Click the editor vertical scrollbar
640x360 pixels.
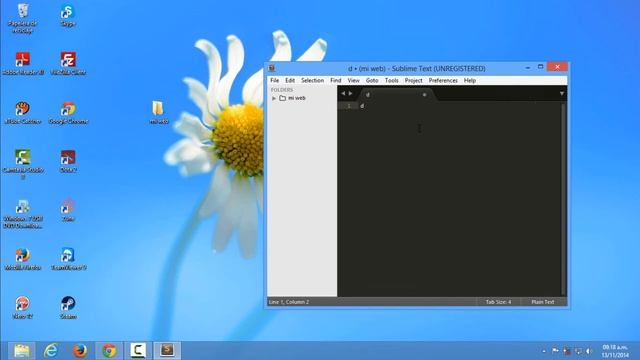563,198
